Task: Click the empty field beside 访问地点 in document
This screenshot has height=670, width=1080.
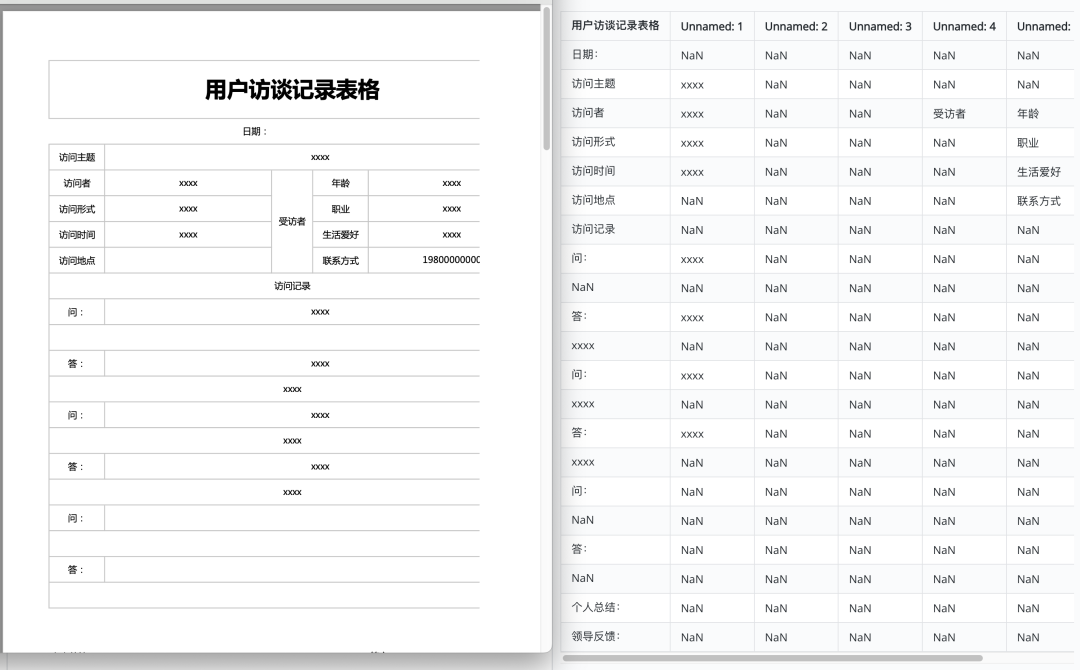Action: 188,260
